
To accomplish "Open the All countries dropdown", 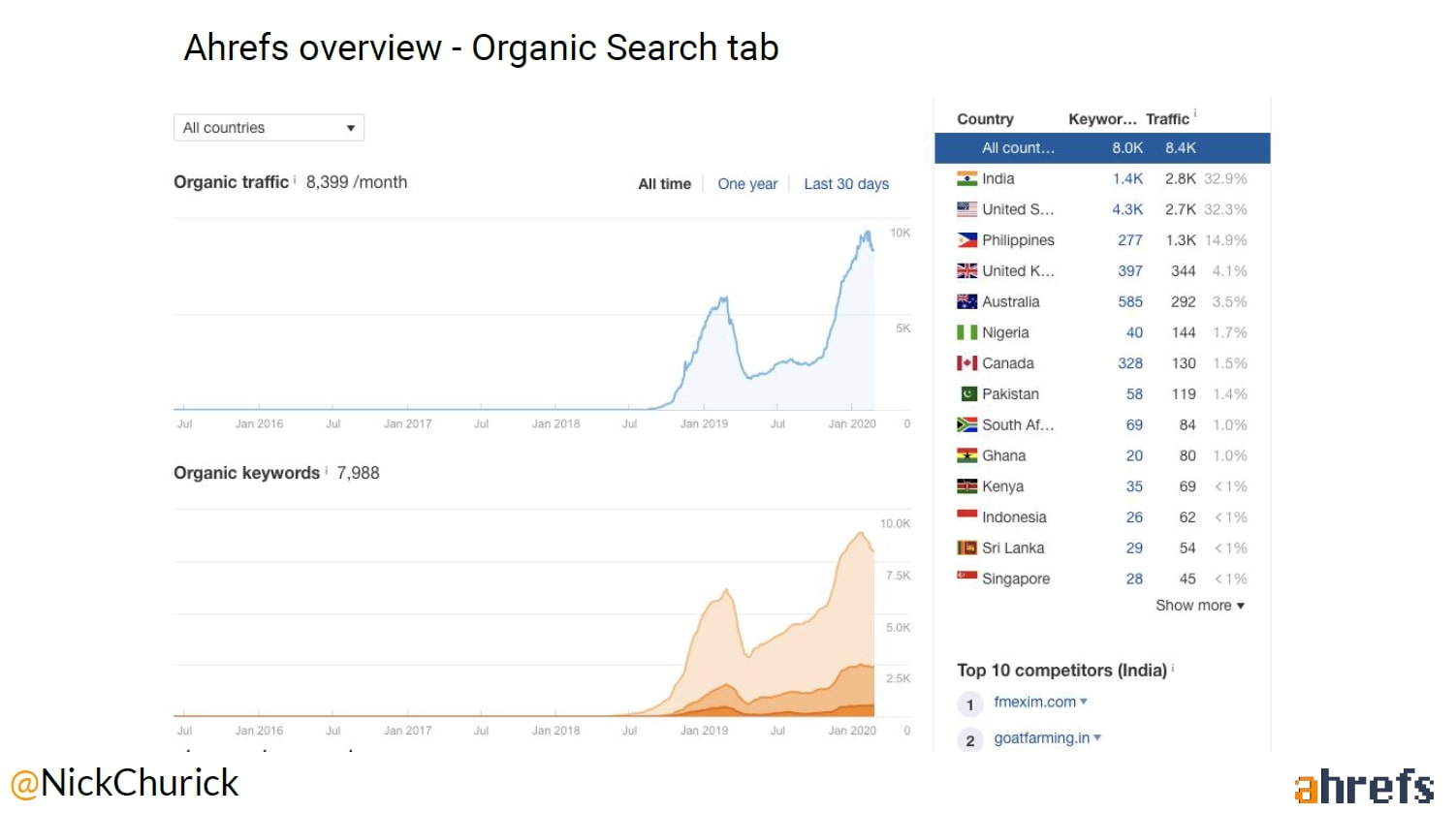I will click(x=269, y=128).
